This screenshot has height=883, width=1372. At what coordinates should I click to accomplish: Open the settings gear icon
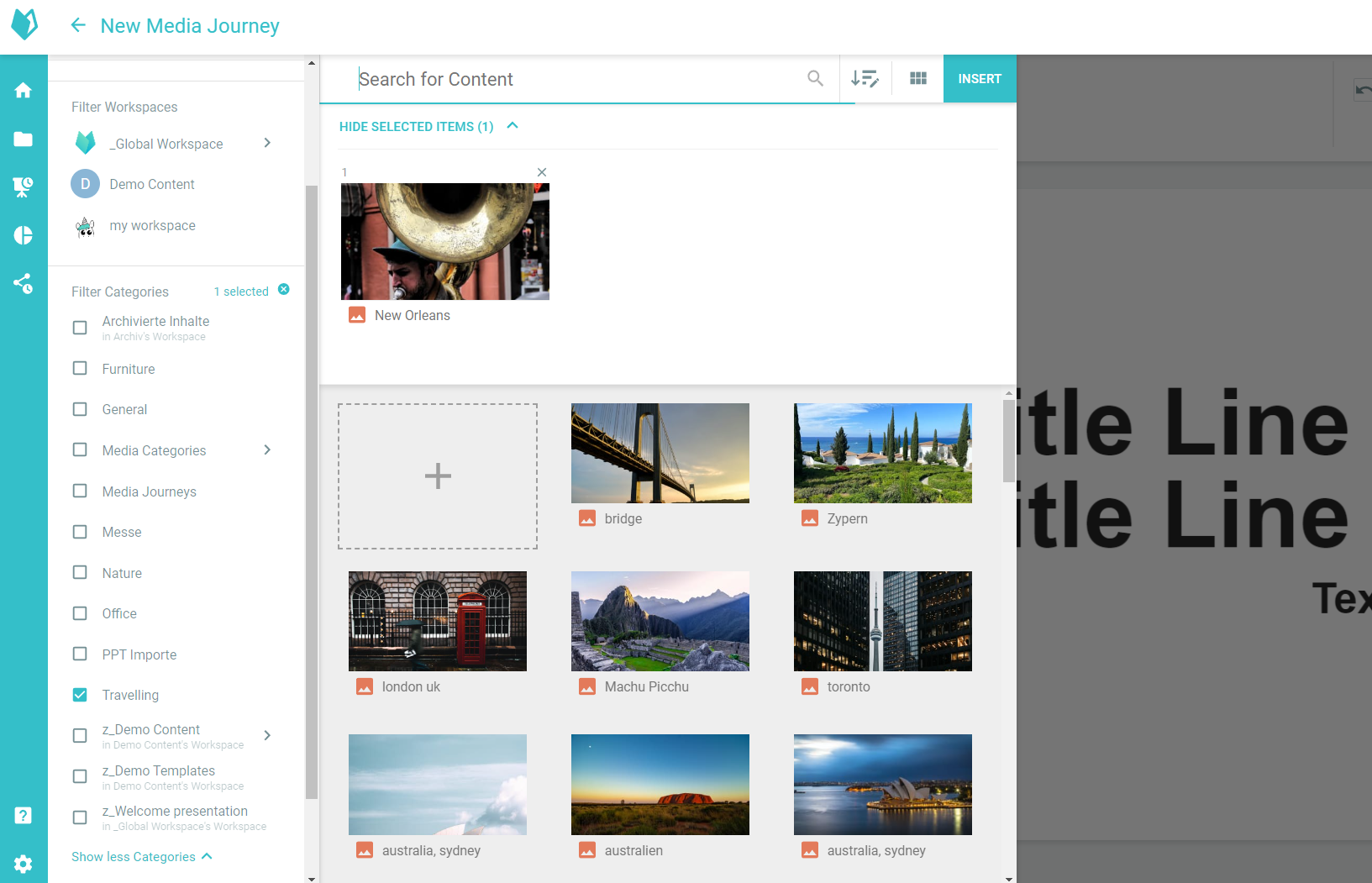click(x=24, y=864)
